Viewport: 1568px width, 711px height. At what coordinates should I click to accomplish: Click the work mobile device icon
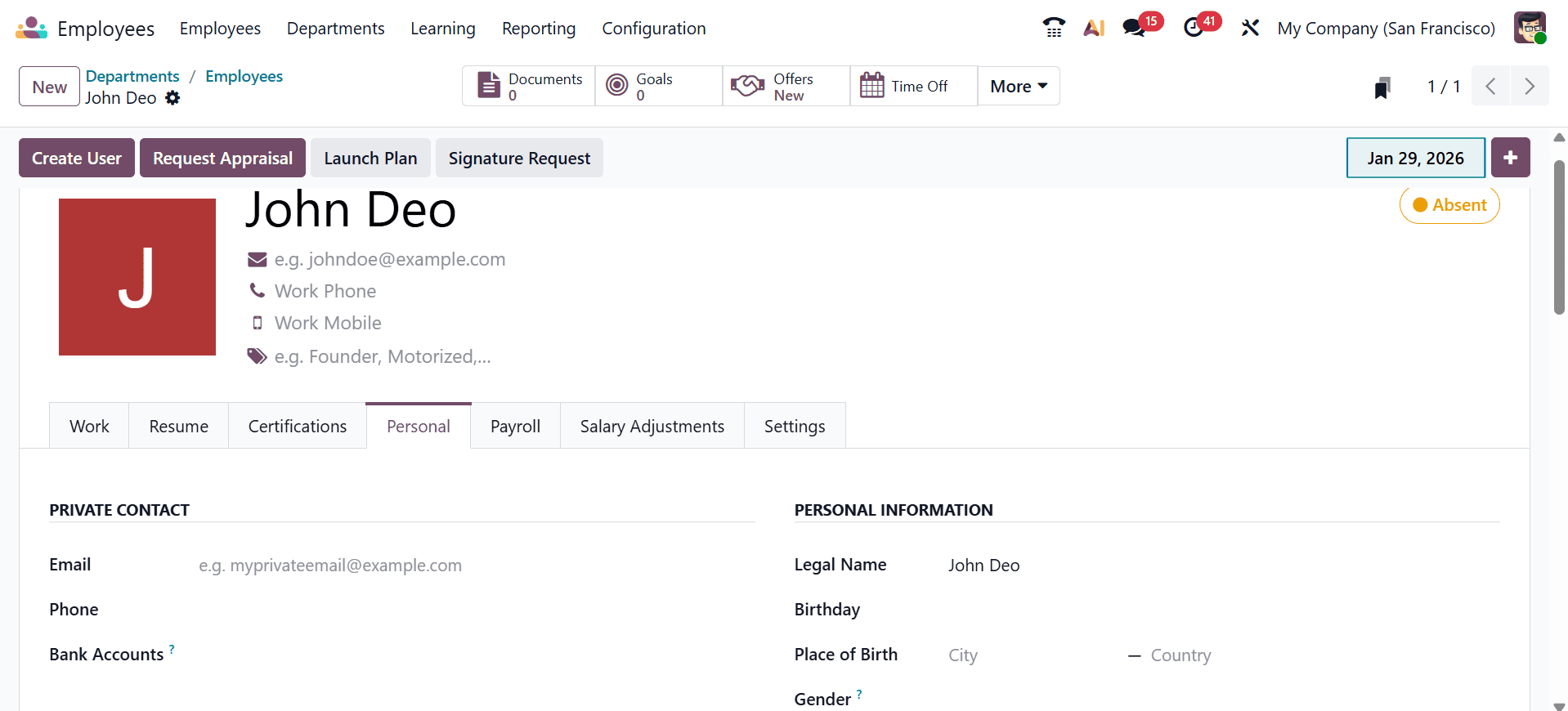[x=258, y=323]
